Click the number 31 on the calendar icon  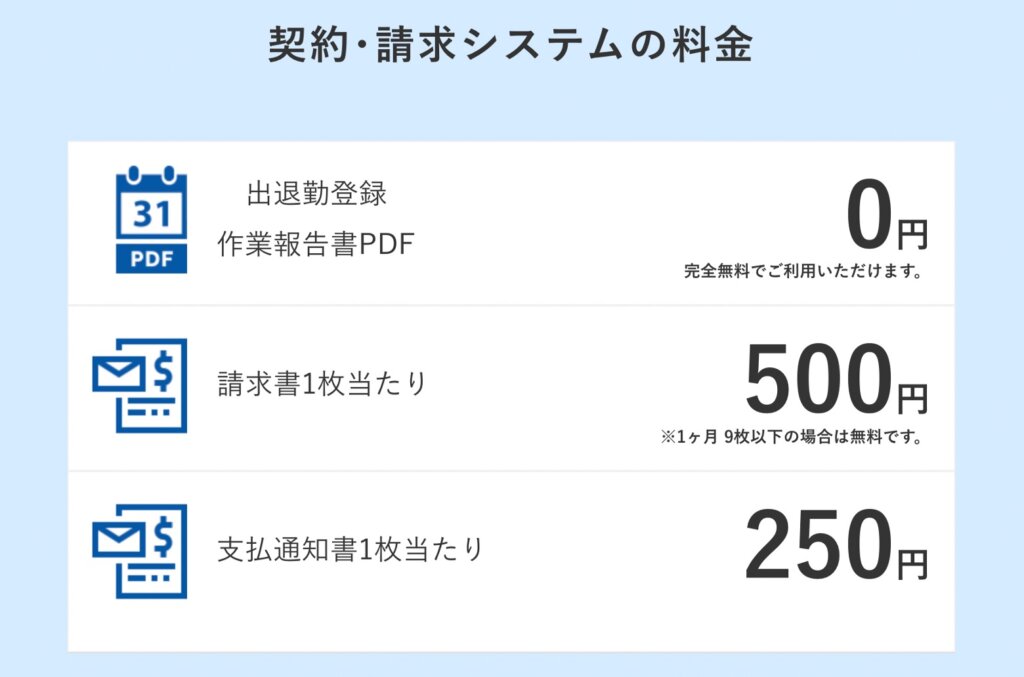151,213
